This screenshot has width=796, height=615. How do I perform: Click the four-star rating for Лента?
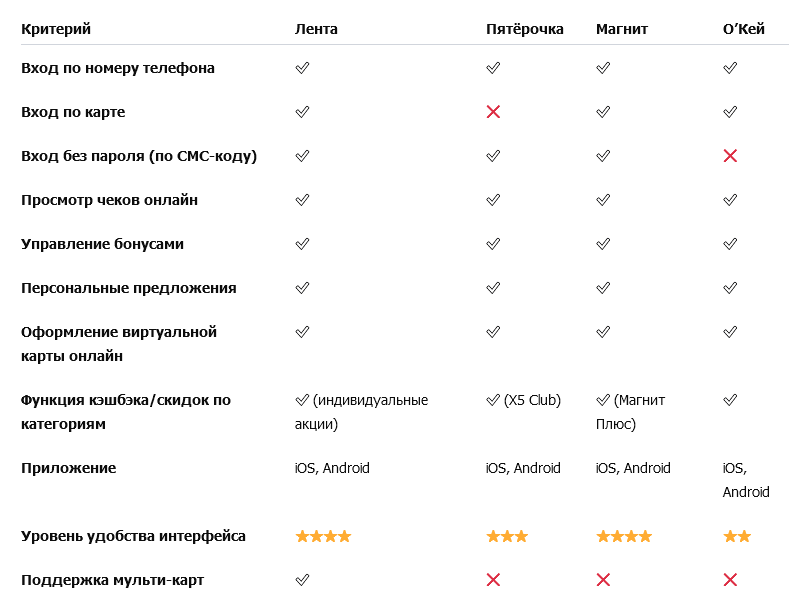pos(323,536)
